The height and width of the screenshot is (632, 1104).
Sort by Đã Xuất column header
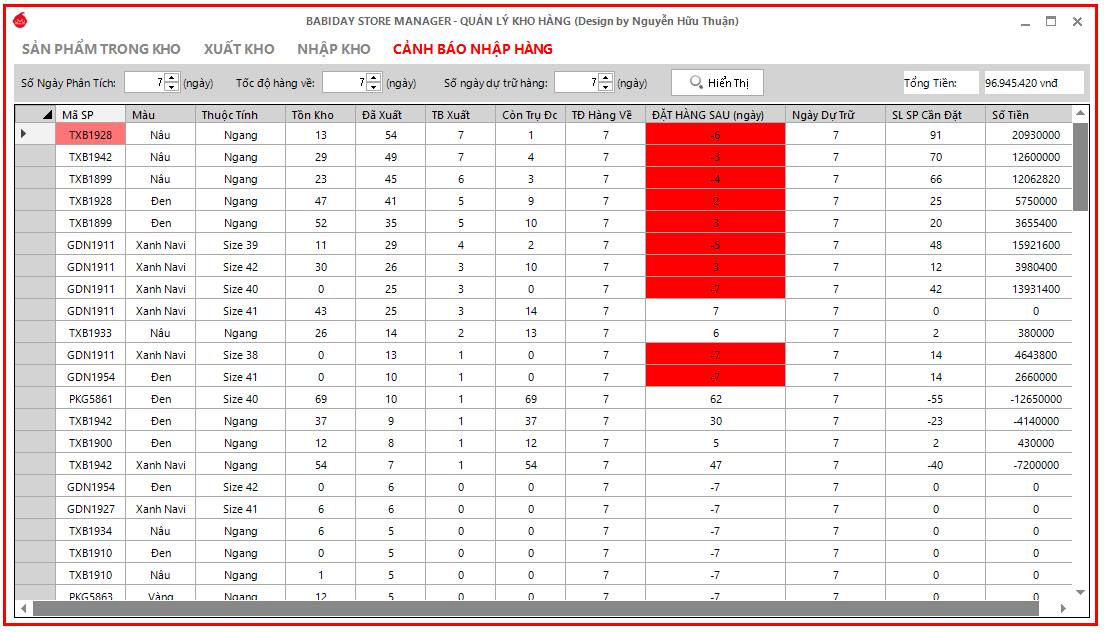tap(390, 115)
